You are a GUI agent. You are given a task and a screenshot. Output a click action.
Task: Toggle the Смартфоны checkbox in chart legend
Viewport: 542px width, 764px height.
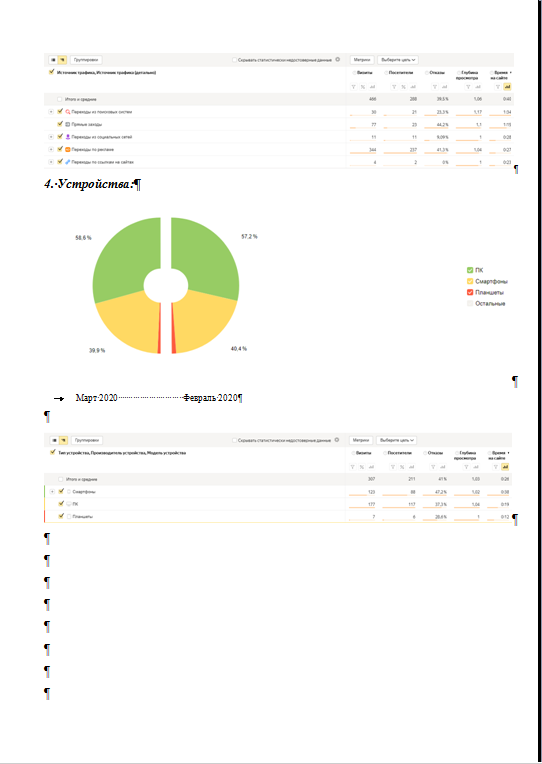tap(470, 281)
